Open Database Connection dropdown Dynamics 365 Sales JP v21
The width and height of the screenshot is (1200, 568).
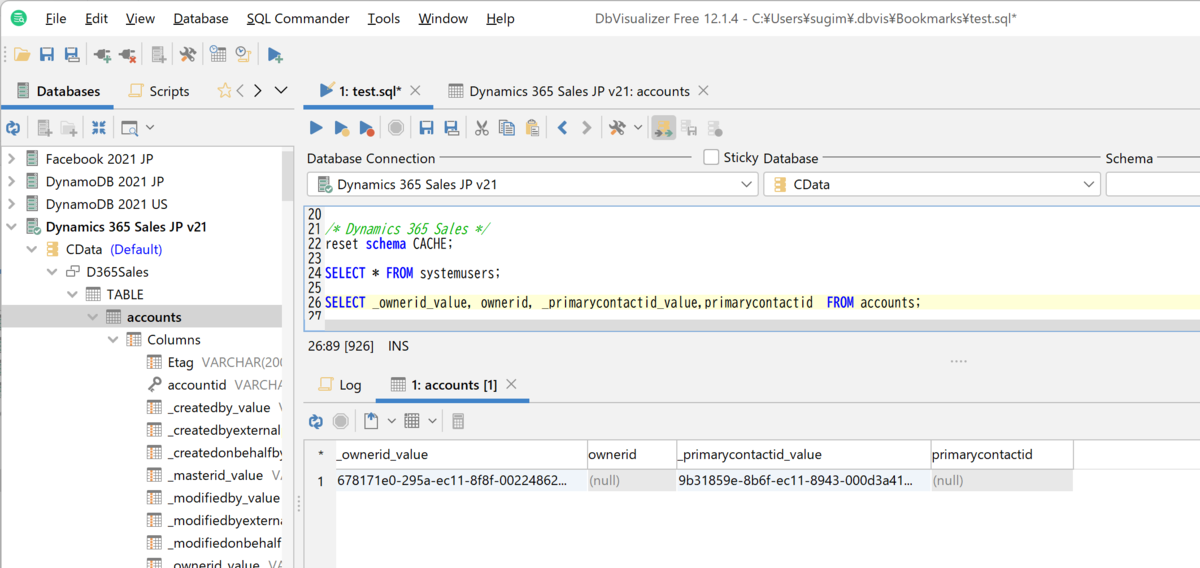pyautogui.click(x=532, y=184)
